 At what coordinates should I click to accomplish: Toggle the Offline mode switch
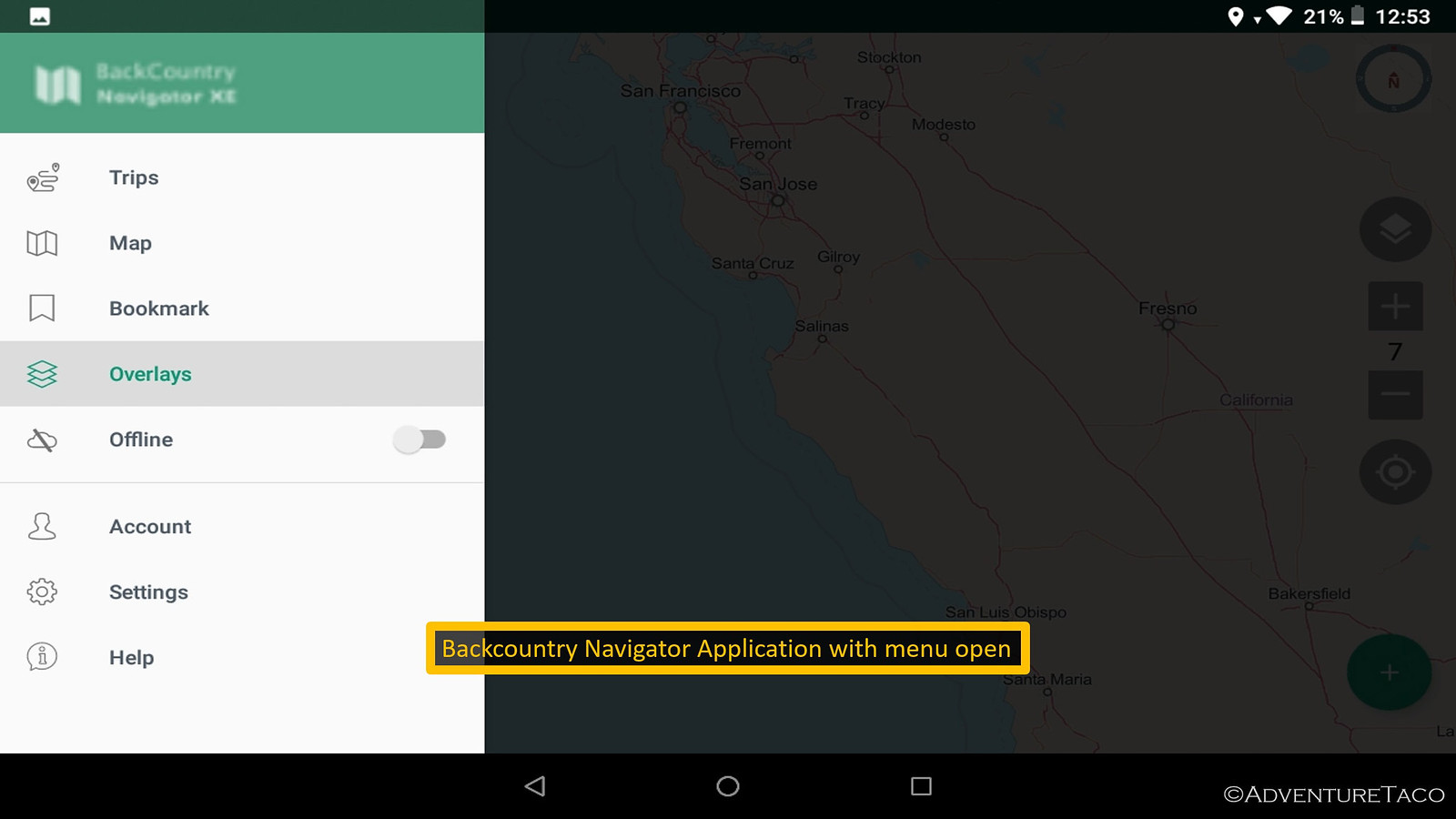[x=420, y=440]
